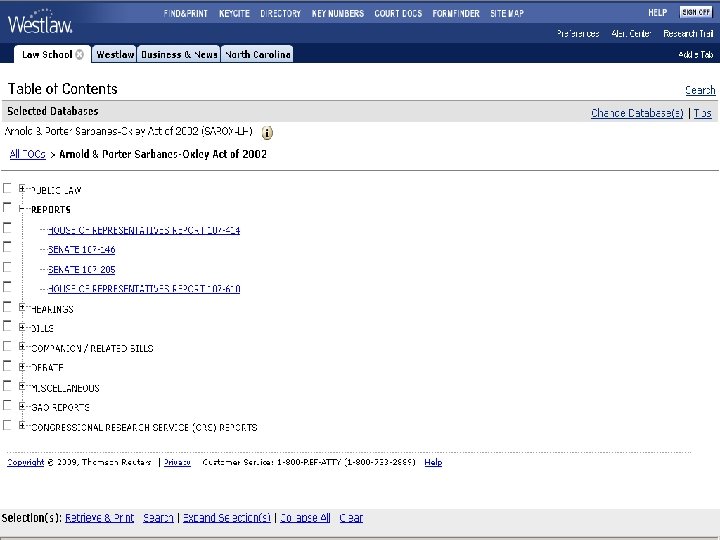The height and width of the screenshot is (540, 720).
Task: Select the Law School tab
Action: pyautogui.click(x=47, y=55)
